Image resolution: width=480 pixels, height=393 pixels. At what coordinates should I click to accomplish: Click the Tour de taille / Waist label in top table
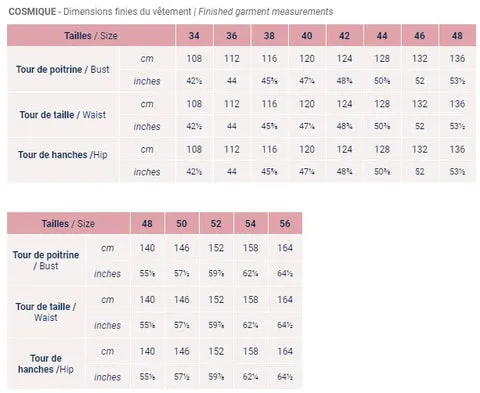point(63,115)
